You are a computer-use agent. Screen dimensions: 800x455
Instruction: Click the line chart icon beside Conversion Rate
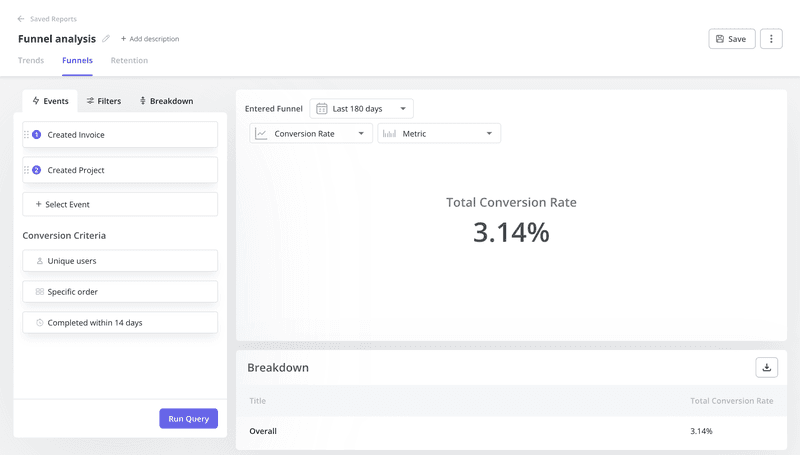coord(261,133)
